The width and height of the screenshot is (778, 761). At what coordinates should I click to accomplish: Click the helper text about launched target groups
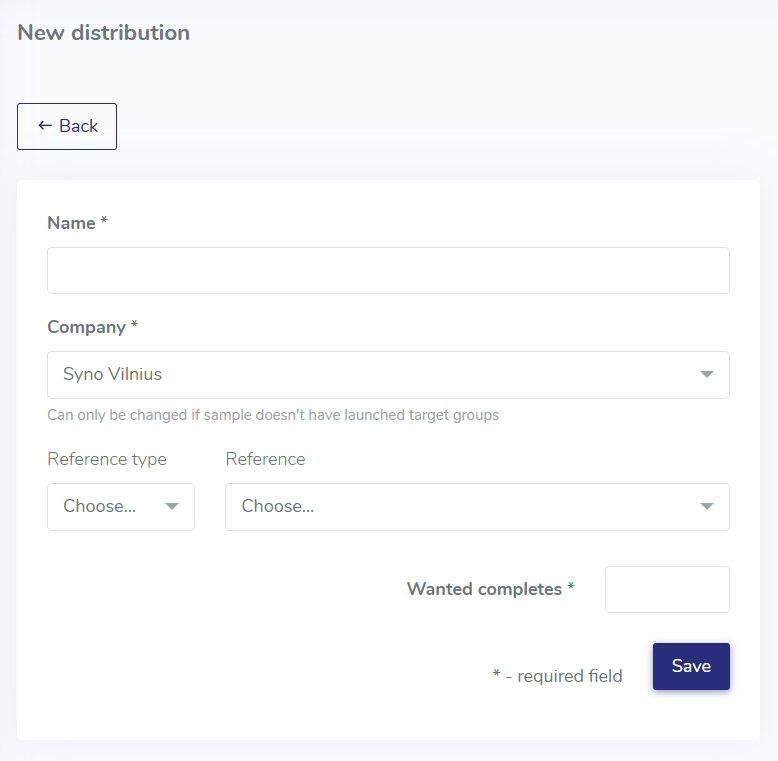coord(273,414)
